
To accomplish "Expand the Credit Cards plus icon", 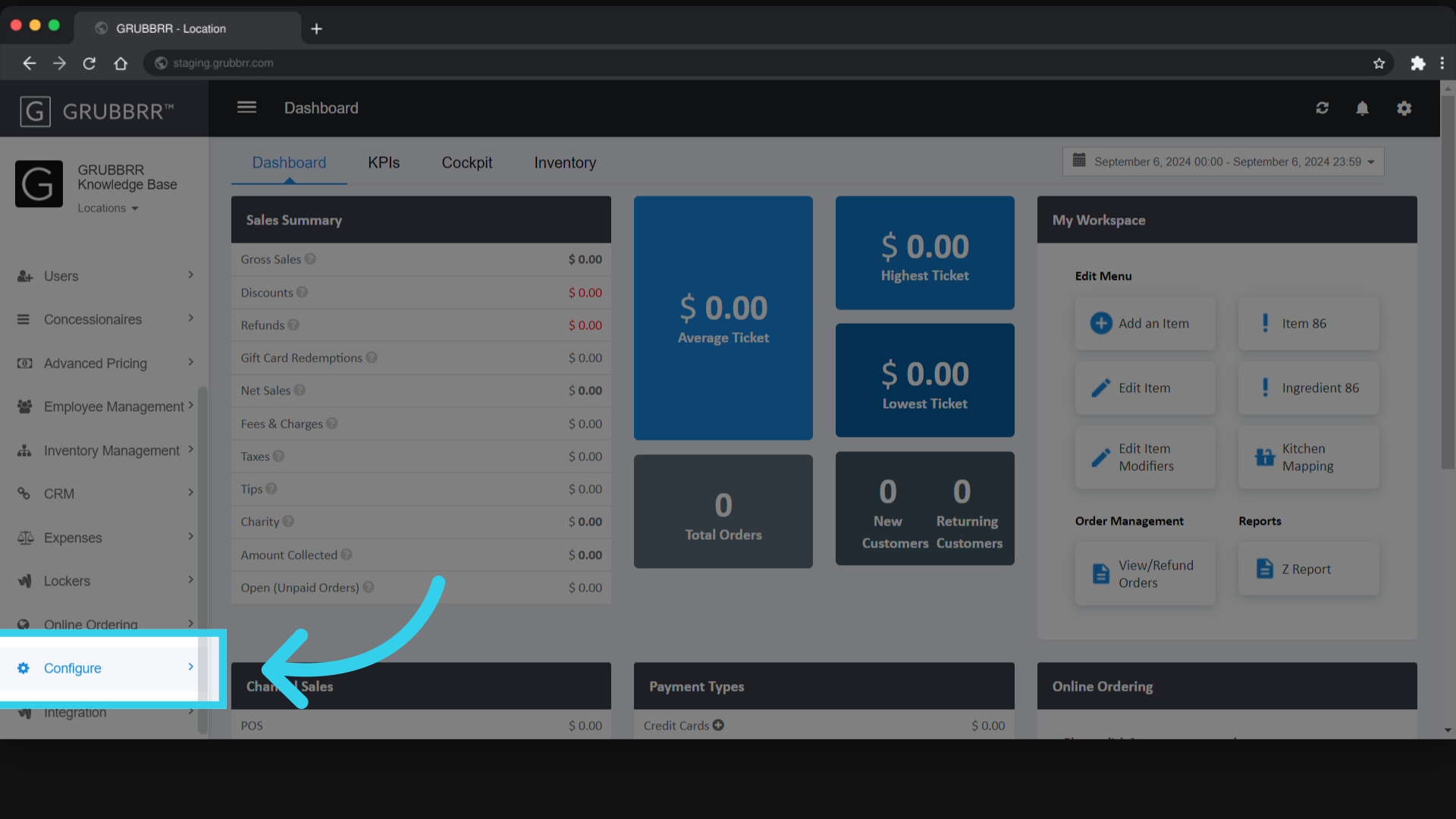I will click(718, 725).
